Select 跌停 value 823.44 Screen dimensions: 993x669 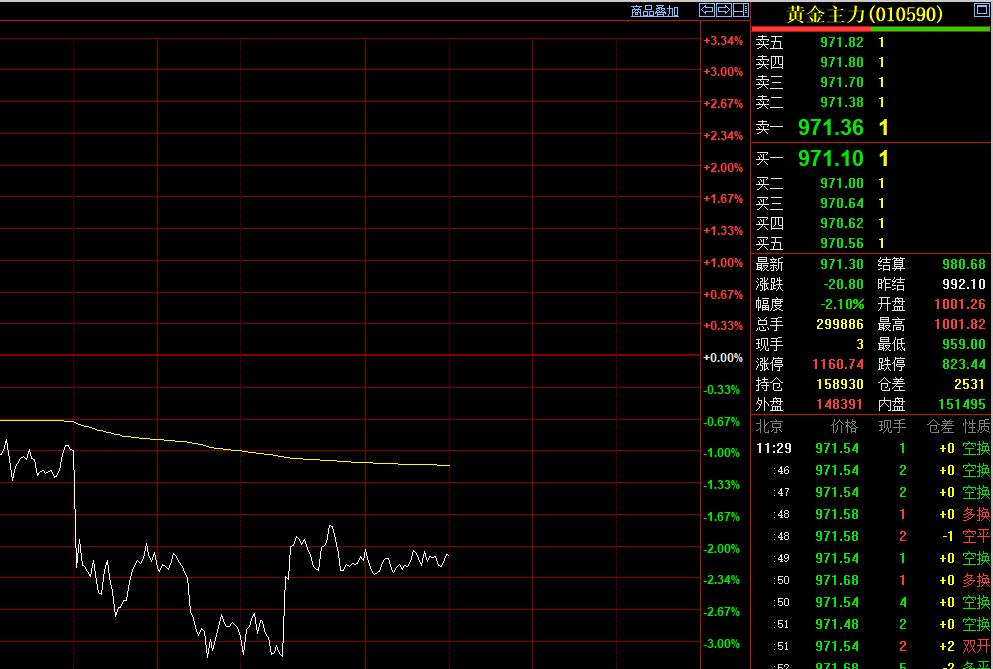[x=964, y=364]
